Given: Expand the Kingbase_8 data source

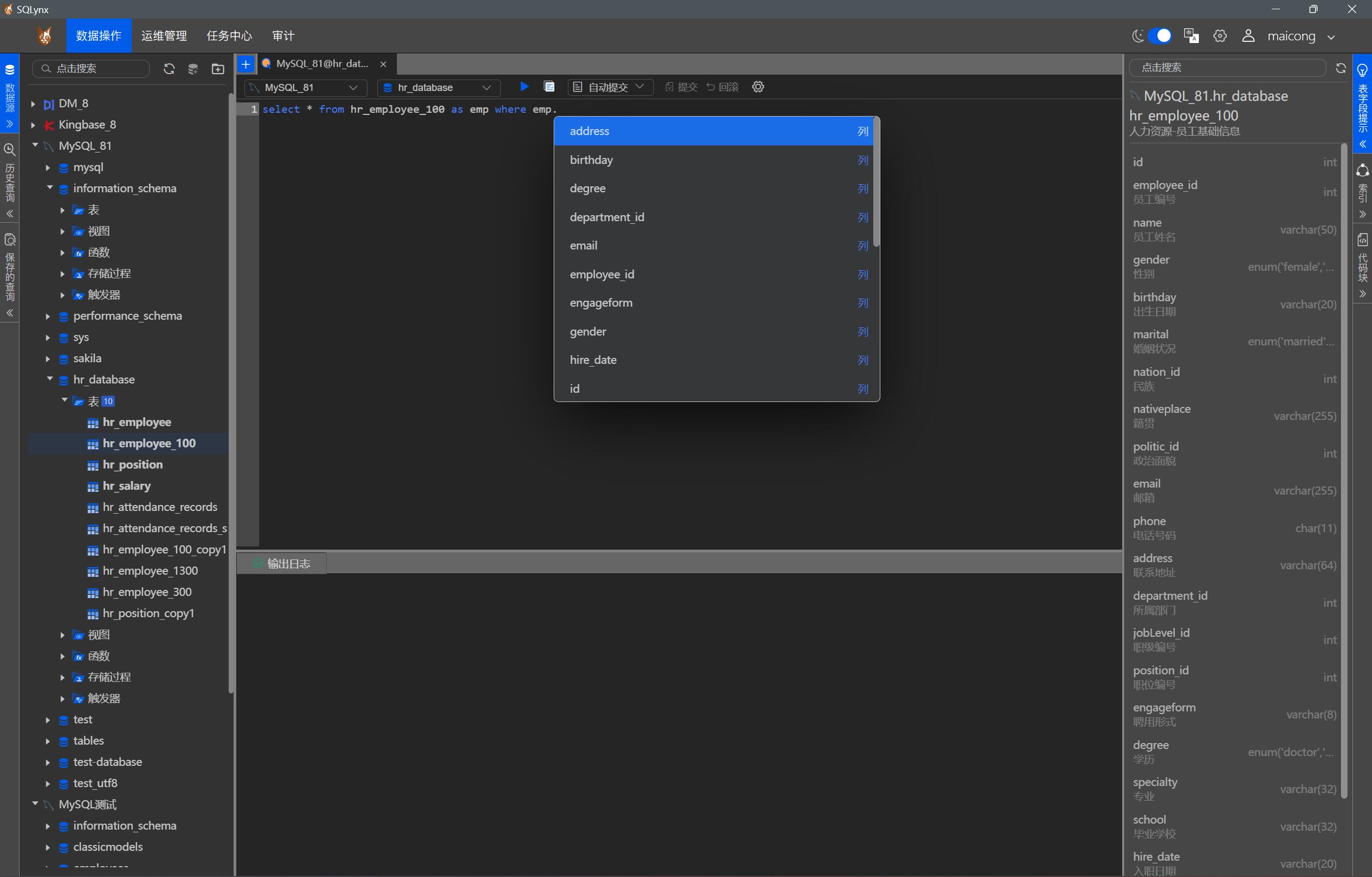Looking at the screenshot, I should tap(33, 125).
